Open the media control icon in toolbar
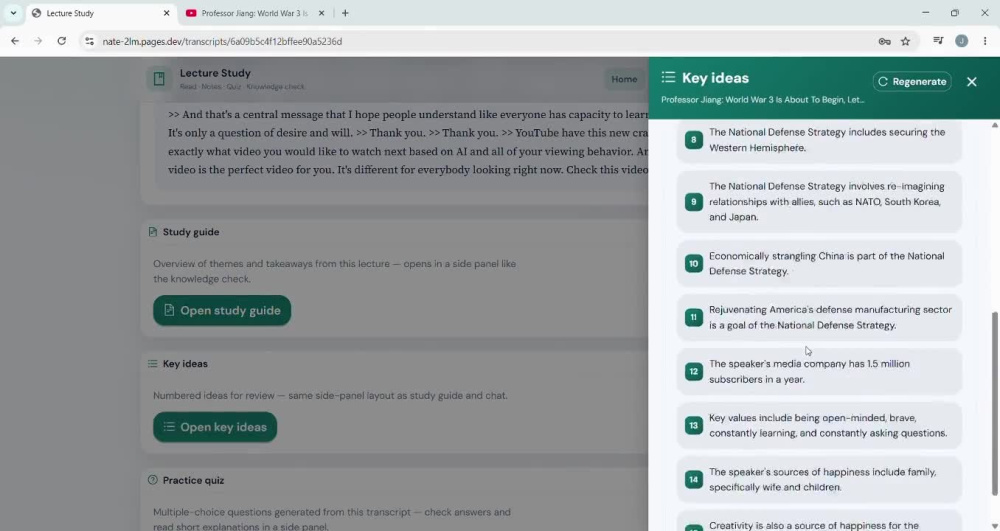 coord(938,41)
